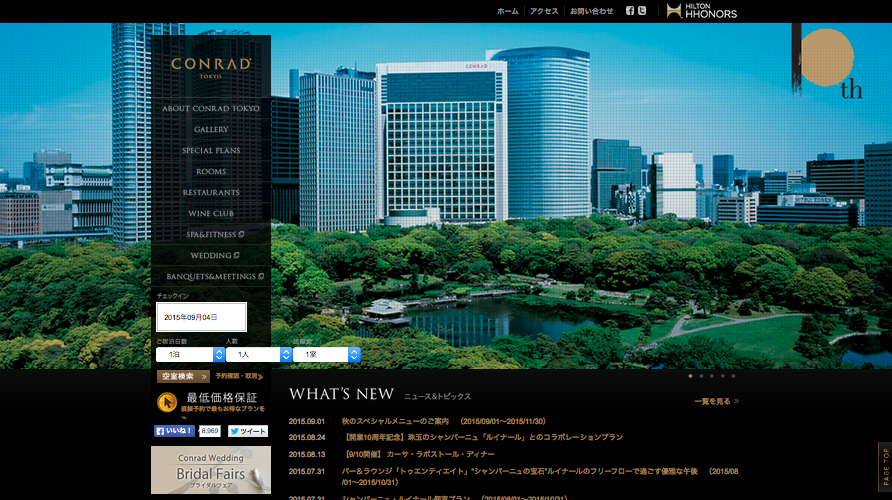Open the Wine Club menu item
Image resolution: width=892 pixels, height=500 pixels.
pyautogui.click(x=211, y=214)
